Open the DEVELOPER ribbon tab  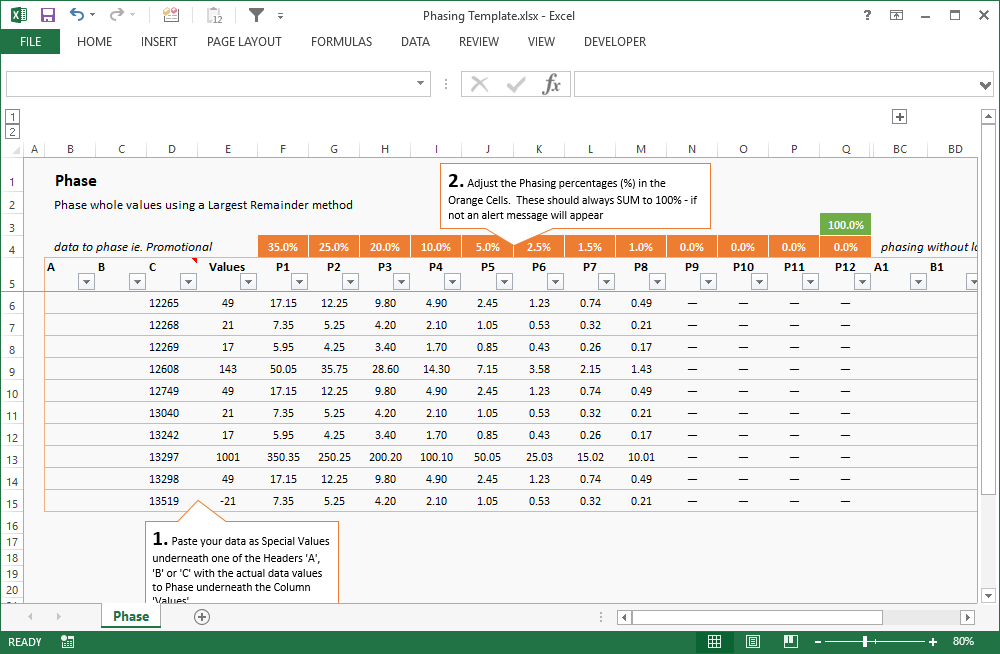(x=614, y=42)
